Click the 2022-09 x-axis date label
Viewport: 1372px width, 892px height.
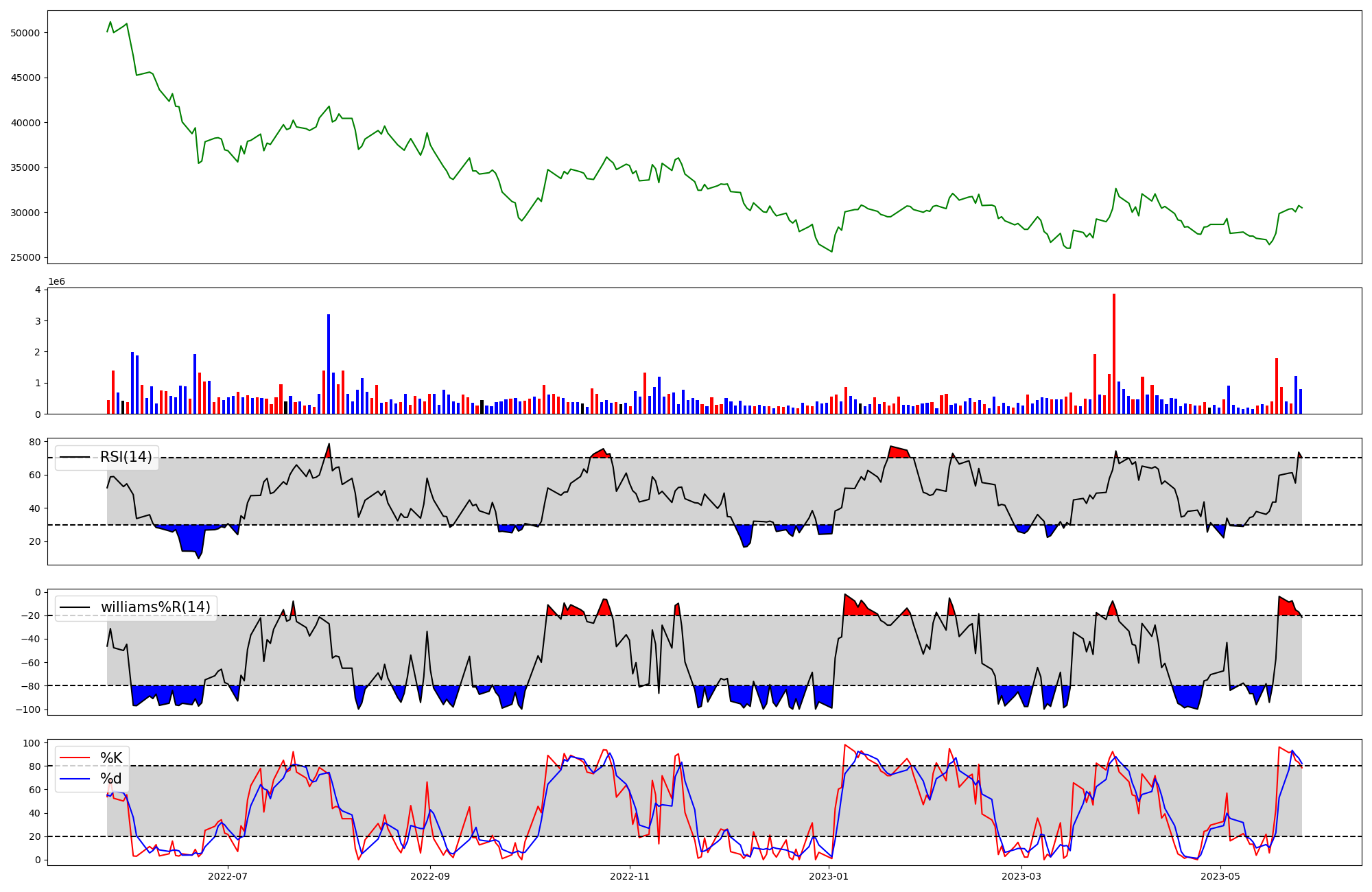(430, 876)
